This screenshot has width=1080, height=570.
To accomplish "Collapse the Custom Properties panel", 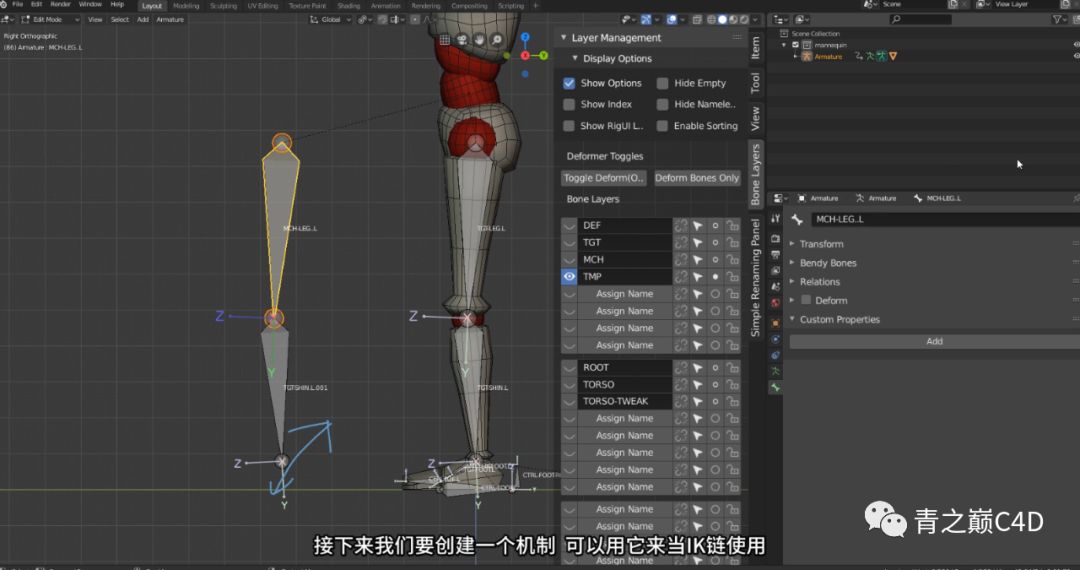I will tap(792, 319).
